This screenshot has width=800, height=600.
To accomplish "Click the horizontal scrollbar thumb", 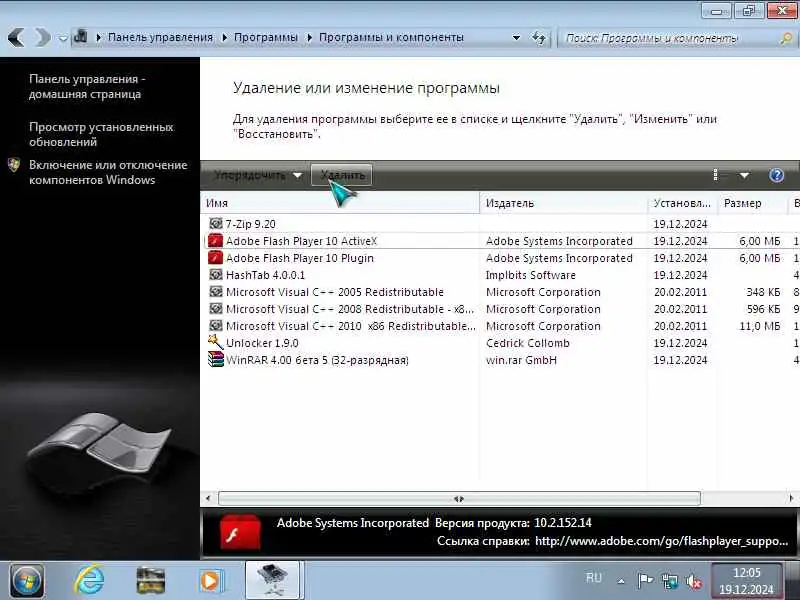I will 459,498.
